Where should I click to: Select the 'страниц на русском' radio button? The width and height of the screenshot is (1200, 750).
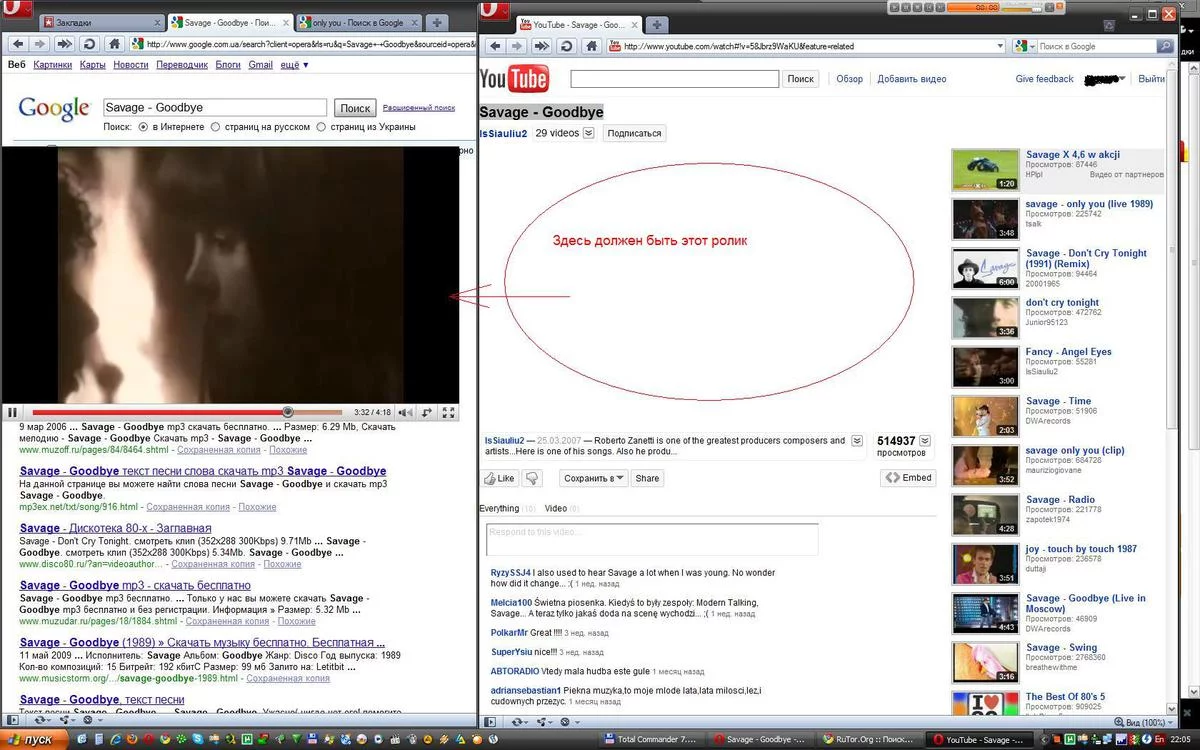pos(216,127)
